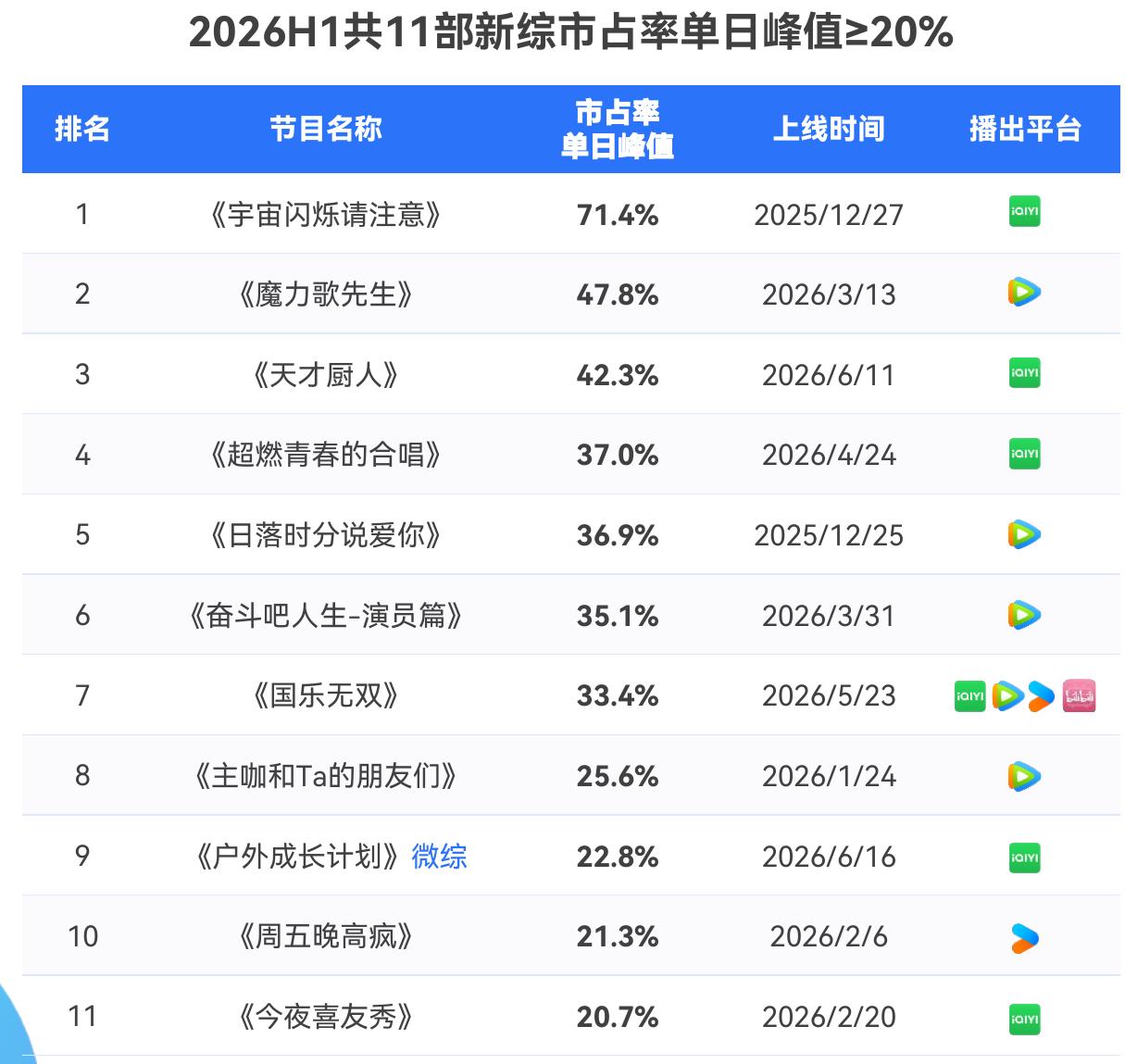Click rank number 7 in the 排名 column
This screenshot has width=1125, height=1064.
(82, 695)
